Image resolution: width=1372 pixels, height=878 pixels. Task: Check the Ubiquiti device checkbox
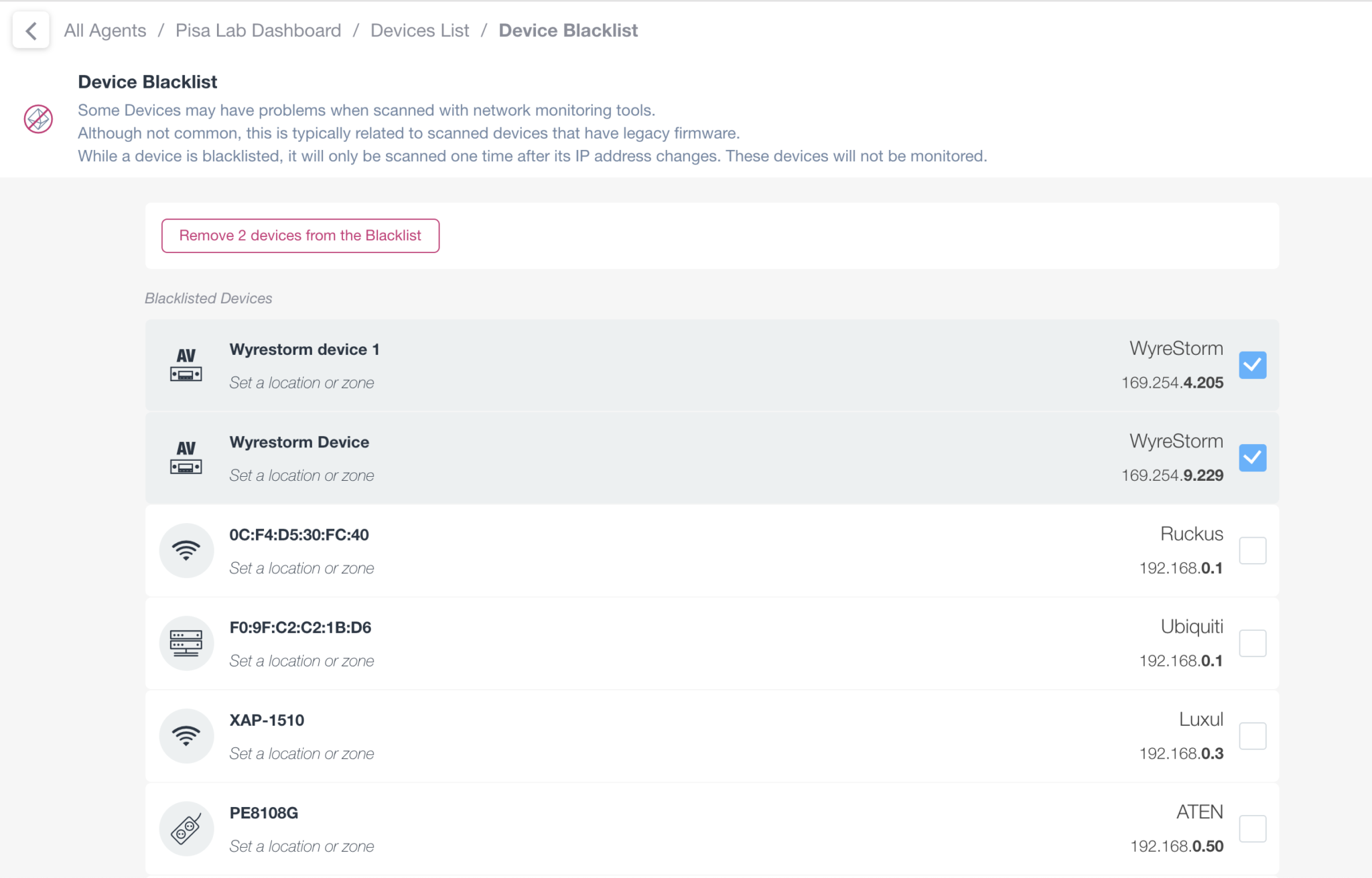(1253, 643)
